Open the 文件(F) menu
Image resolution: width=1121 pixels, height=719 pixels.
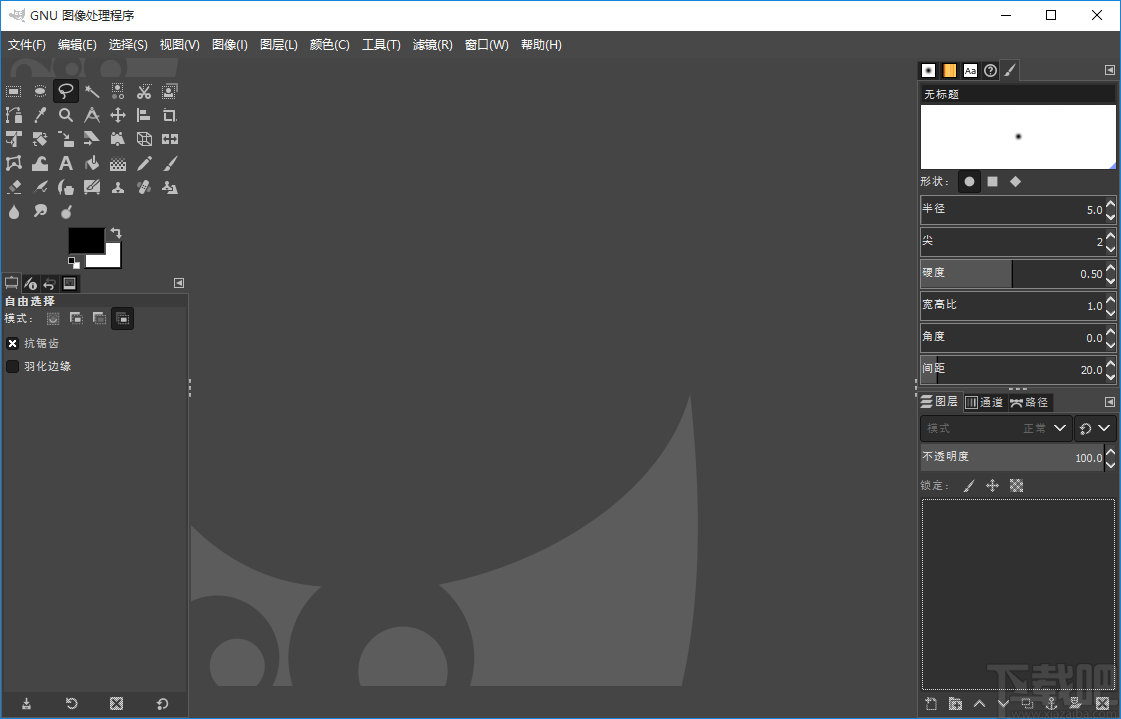pos(26,45)
